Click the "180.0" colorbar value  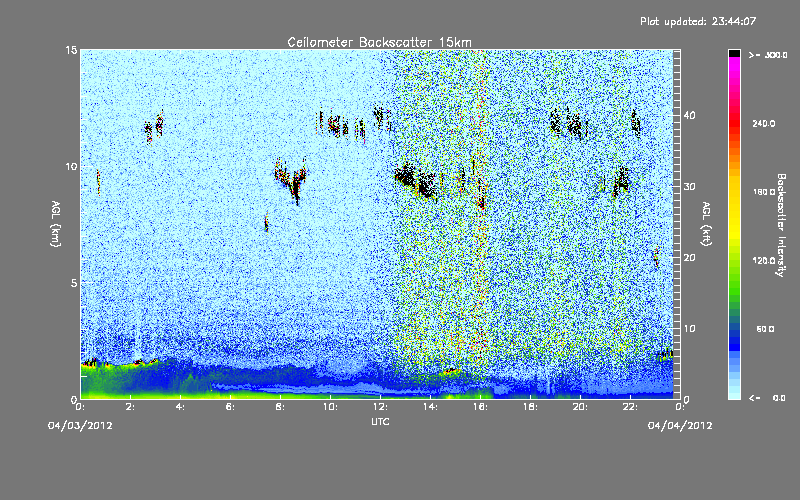click(x=764, y=192)
